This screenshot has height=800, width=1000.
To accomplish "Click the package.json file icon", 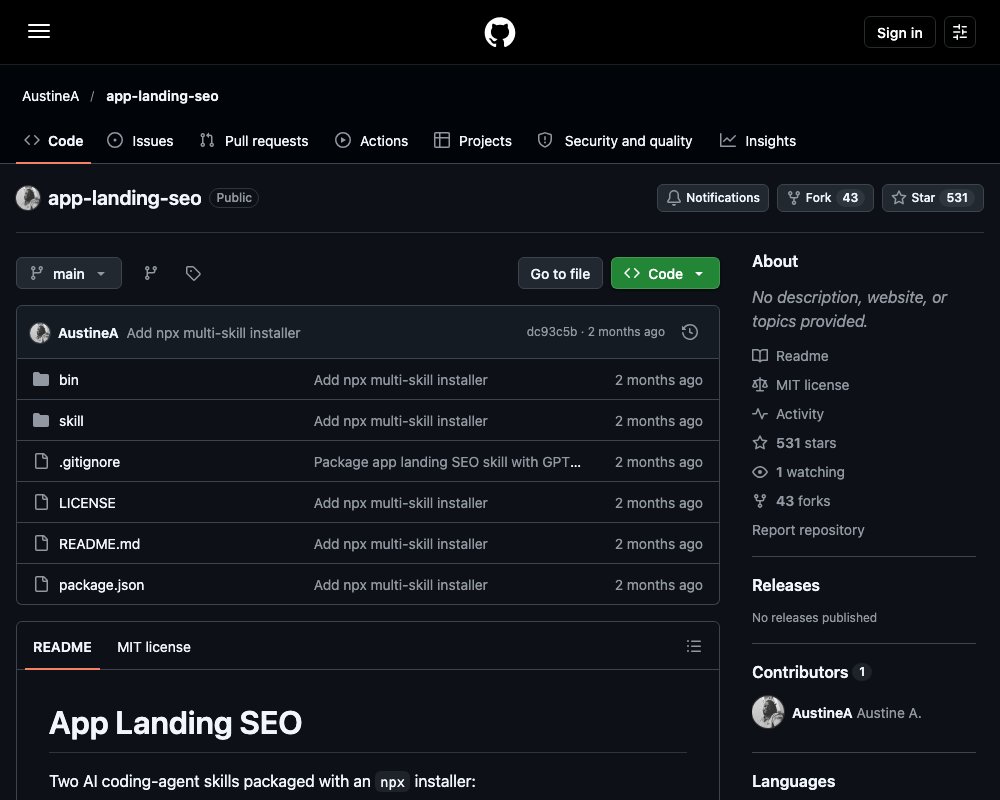I will (x=41, y=584).
